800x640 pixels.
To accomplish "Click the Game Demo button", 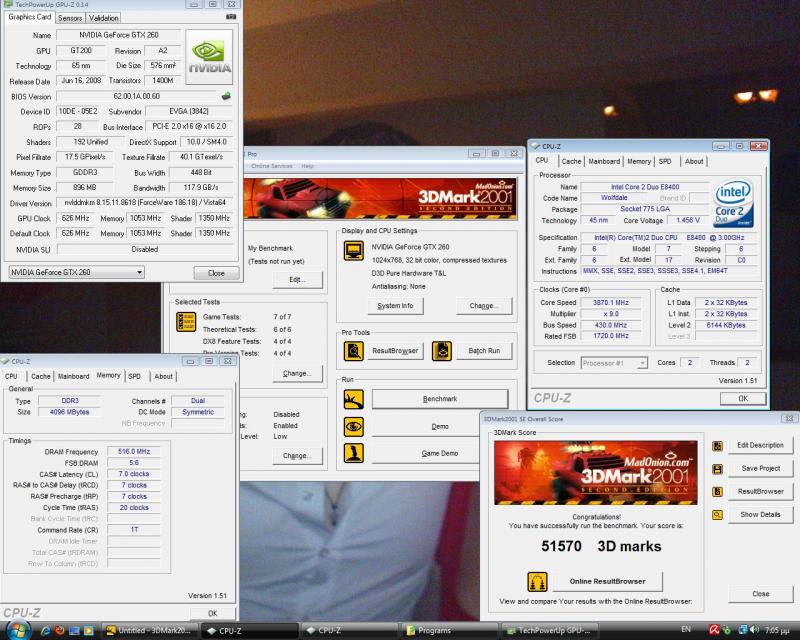I will pos(426,453).
